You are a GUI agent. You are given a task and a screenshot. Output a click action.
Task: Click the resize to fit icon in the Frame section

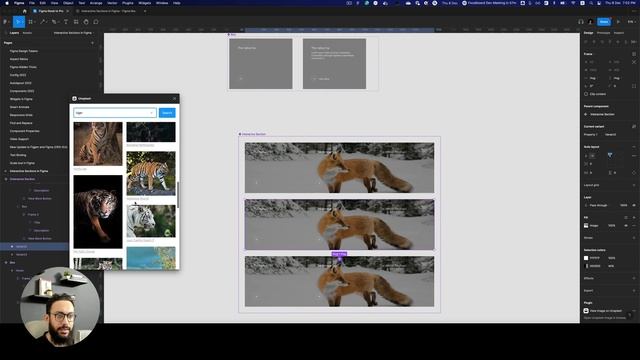click(634, 54)
